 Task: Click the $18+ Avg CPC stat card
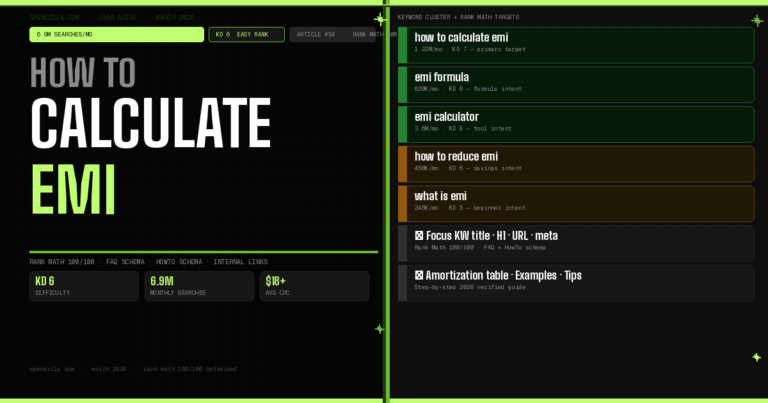(313, 286)
